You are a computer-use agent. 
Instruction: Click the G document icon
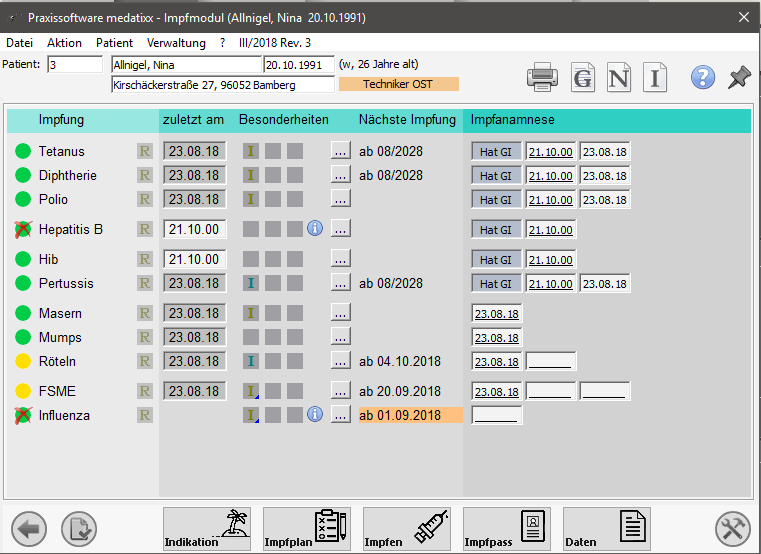pos(581,77)
